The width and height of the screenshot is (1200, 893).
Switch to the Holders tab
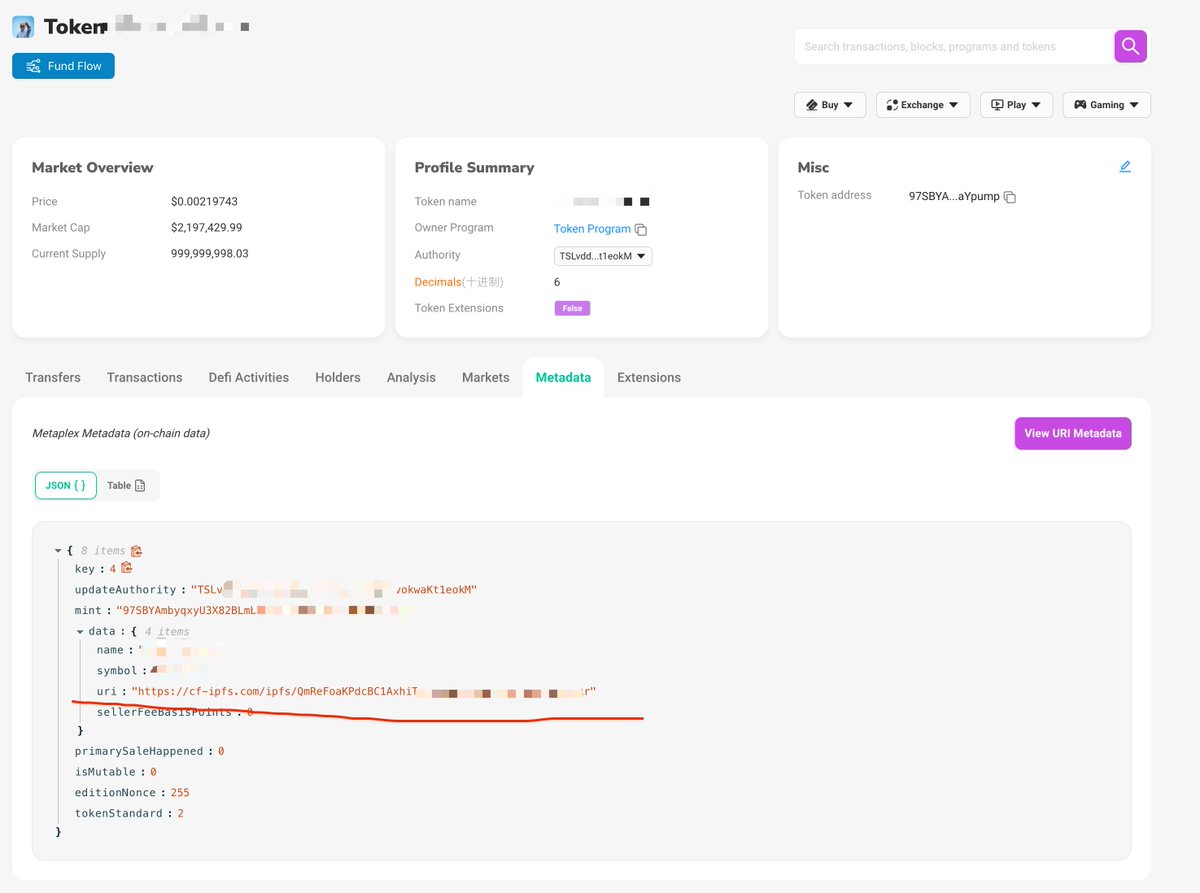pyautogui.click(x=337, y=377)
